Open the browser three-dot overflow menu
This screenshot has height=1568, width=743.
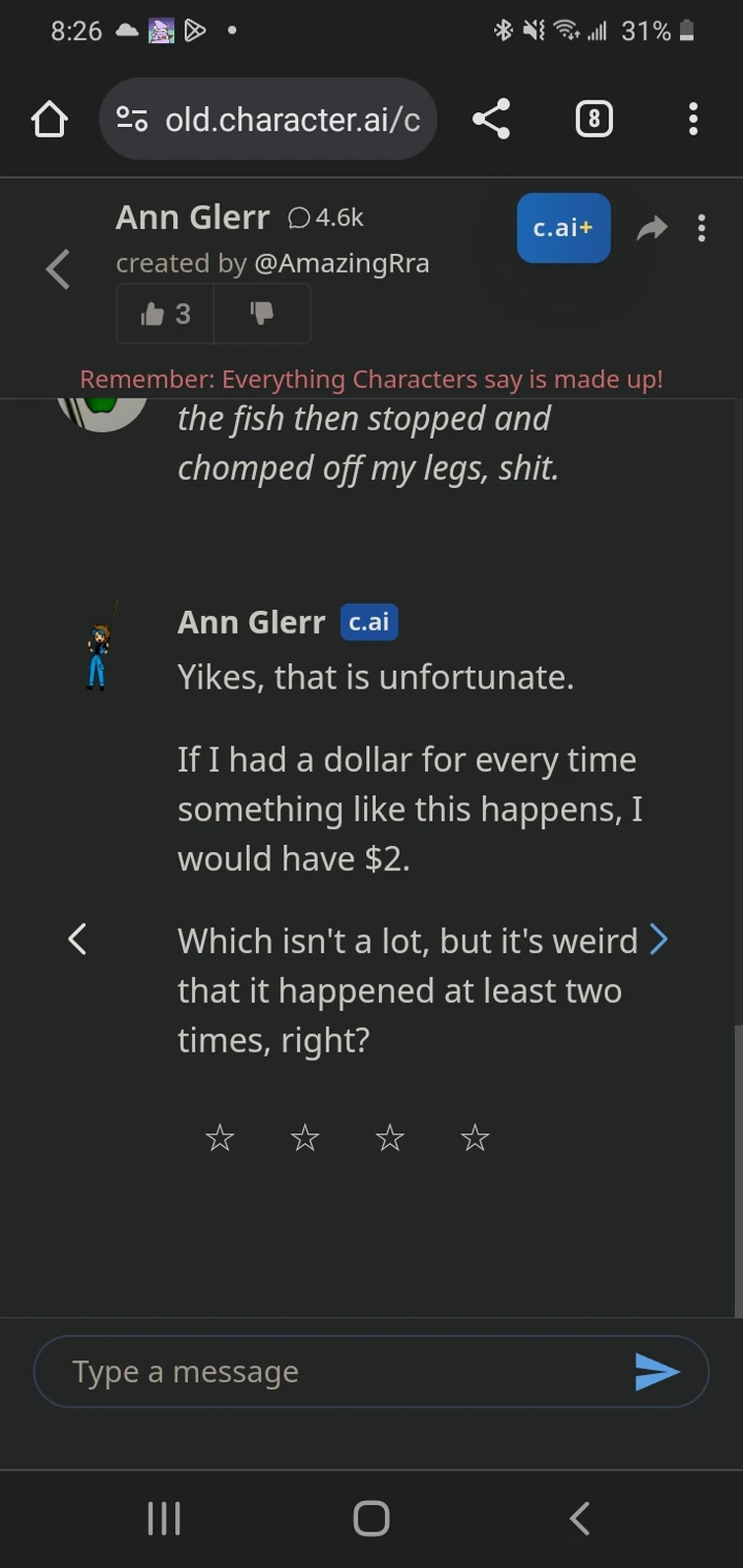click(693, 120)
